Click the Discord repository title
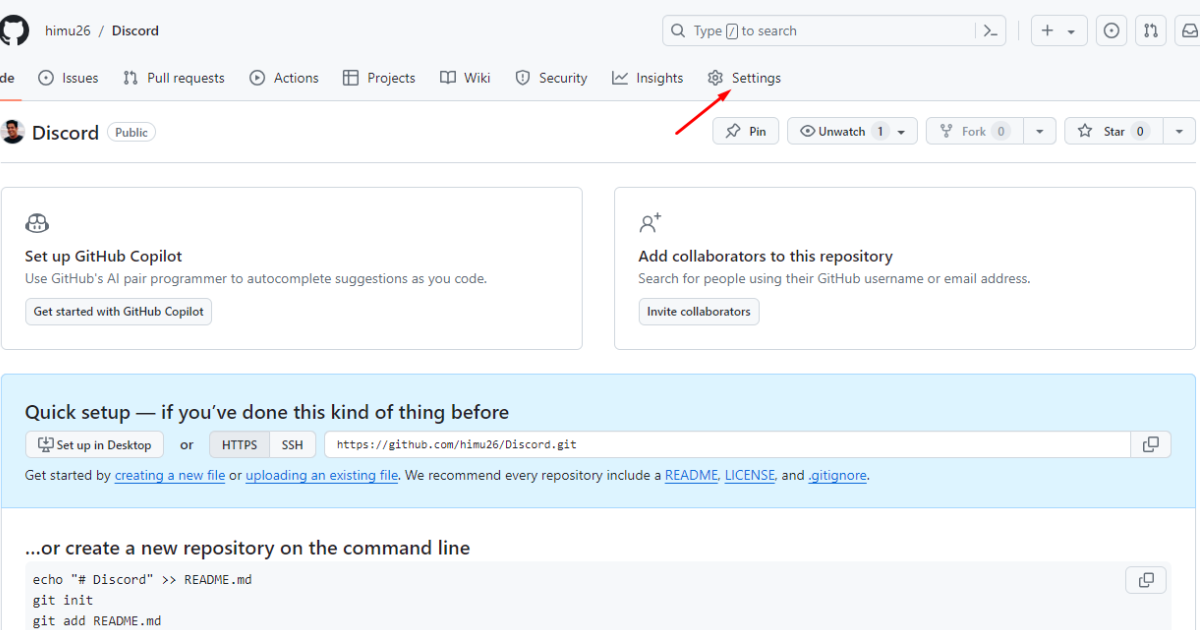1200x630 pixels. (65, 133)
